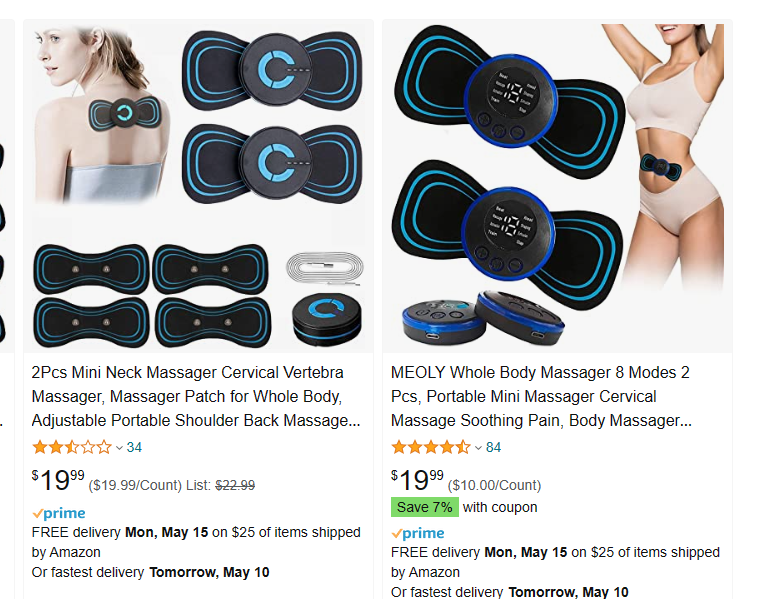The width and height of the screenshot is (757, 599).
Task: Open the MEOLY Whole Body Massager product image
Action: pyautogui.click(x=558, y=187)
